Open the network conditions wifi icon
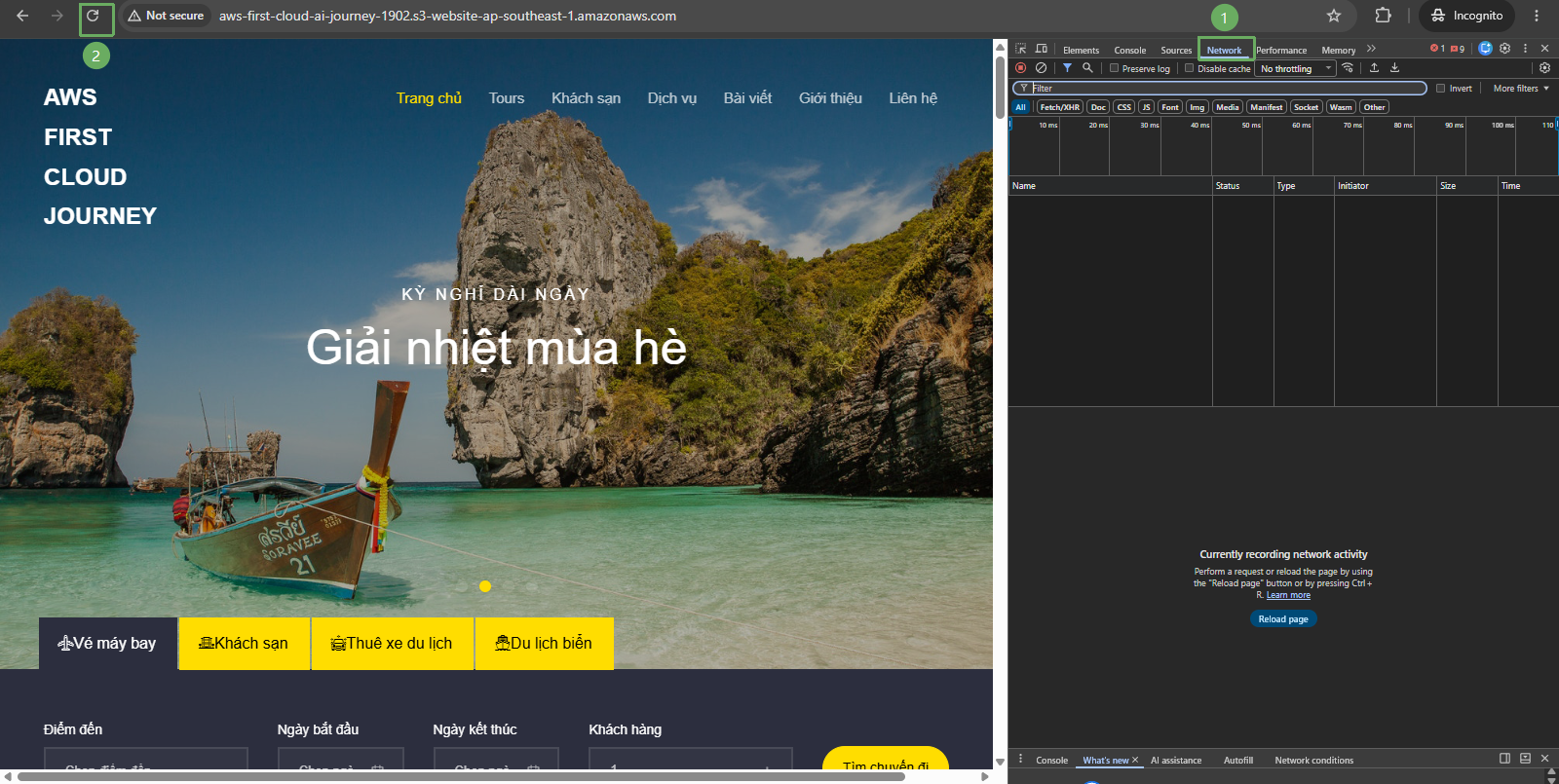 pos(1348,68)
